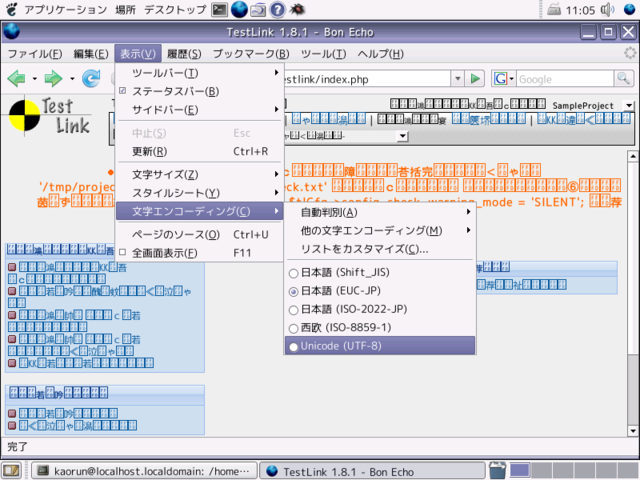
Task: Open リストをカスタマイズ(C)... dialog
Action: pos(380,249)
